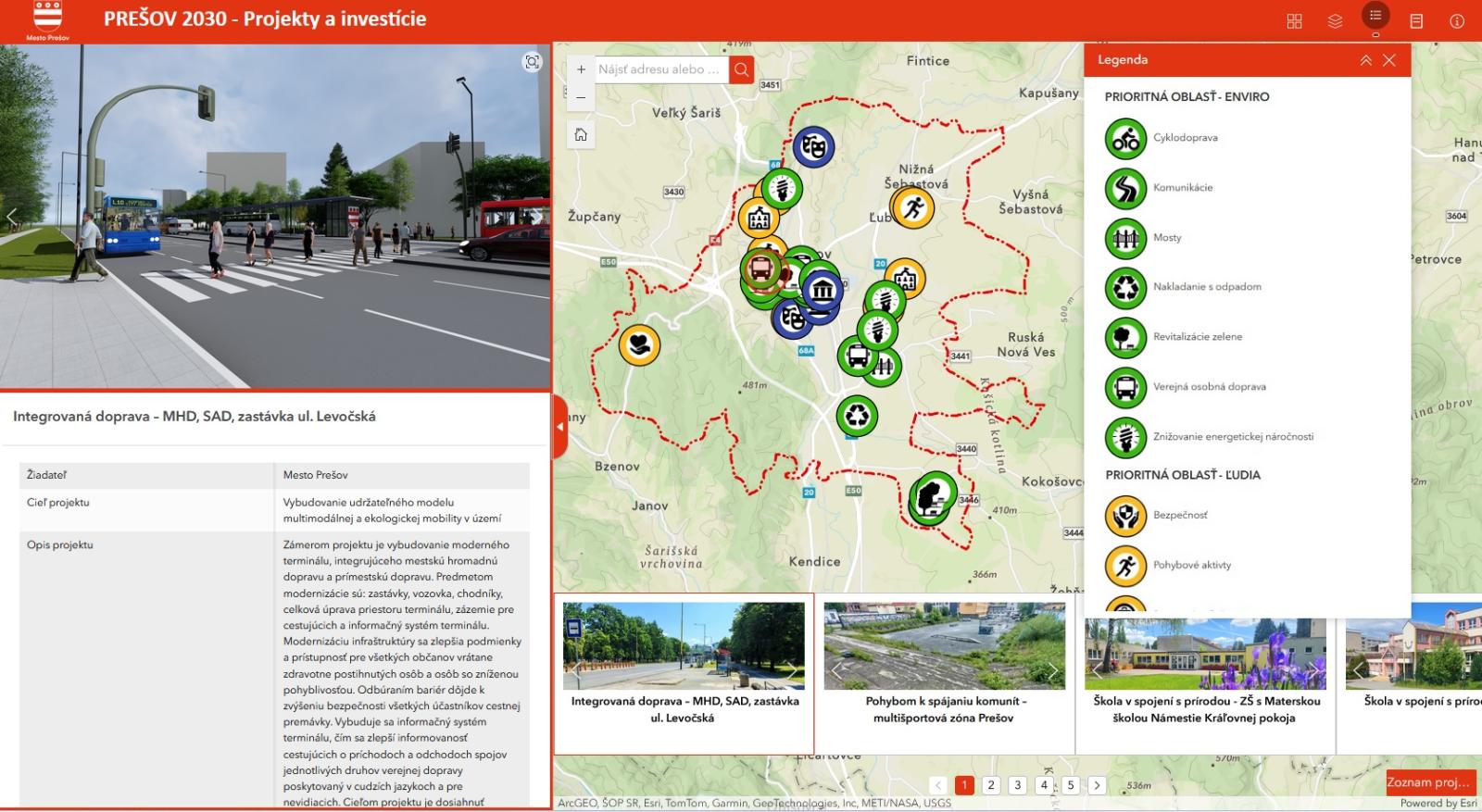Open the map layers panel icon
This screenshot has width=1482, height=812.
[1335, 21]
